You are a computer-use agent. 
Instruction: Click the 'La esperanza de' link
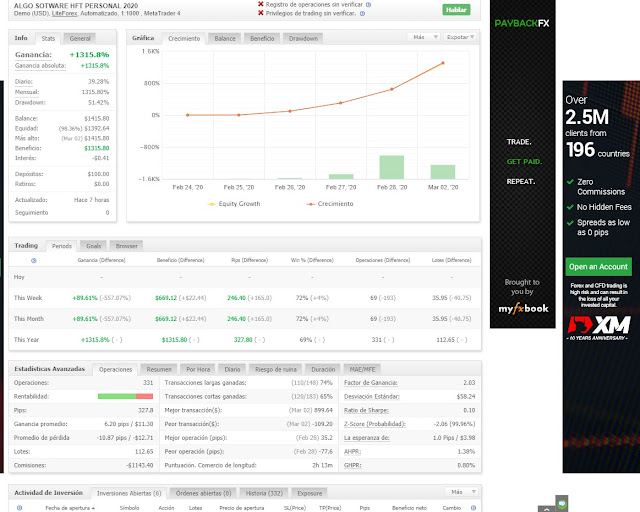click(367, 438)
